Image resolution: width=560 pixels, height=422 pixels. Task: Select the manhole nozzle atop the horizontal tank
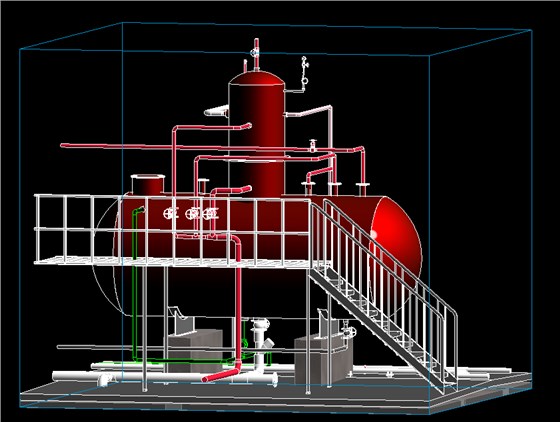[148, 184]
